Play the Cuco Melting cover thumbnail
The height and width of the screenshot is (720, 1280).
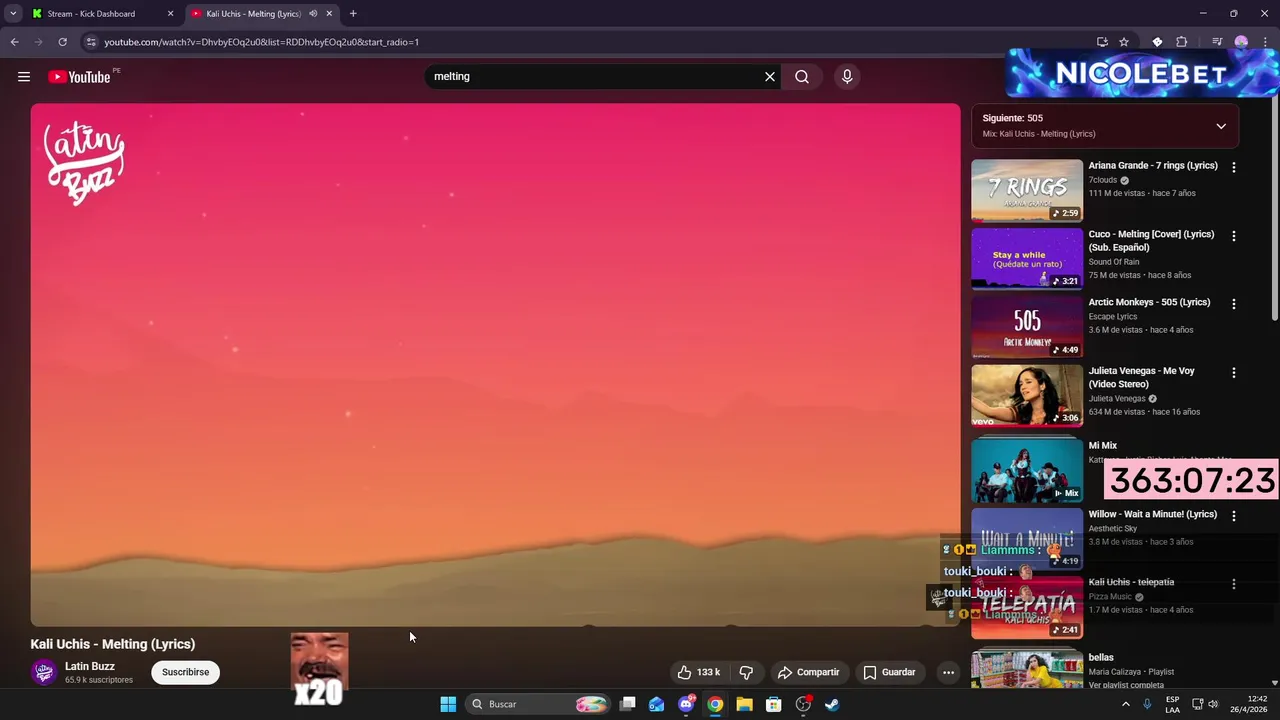(1027, 259)
